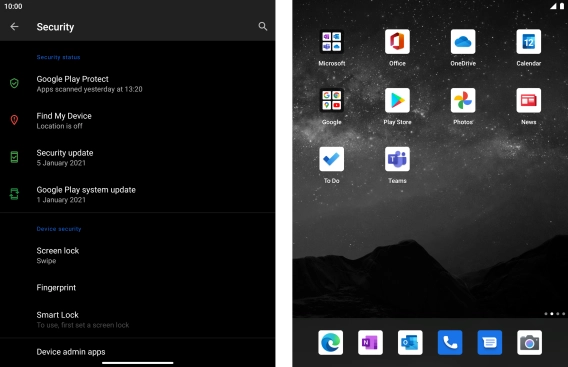
Task: Select Google Play system update entry
Action: (138, 195)
